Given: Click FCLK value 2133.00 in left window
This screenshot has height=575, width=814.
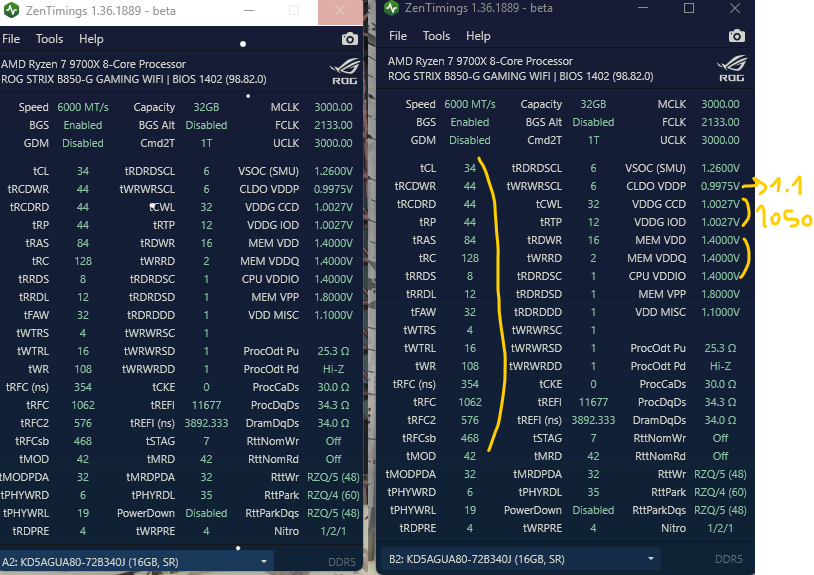Looking at the screenshot, I should [333, 125].
